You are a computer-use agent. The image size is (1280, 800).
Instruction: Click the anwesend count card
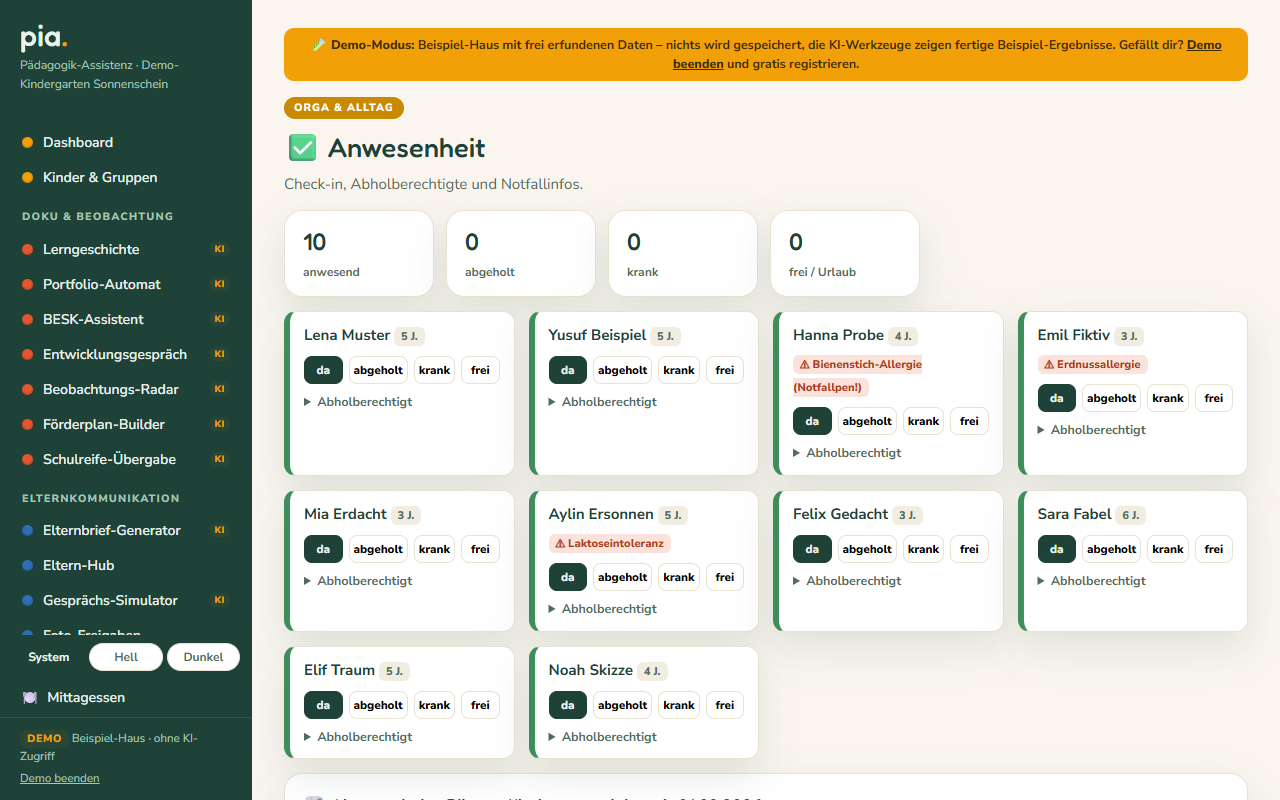(x=359, y=253)
